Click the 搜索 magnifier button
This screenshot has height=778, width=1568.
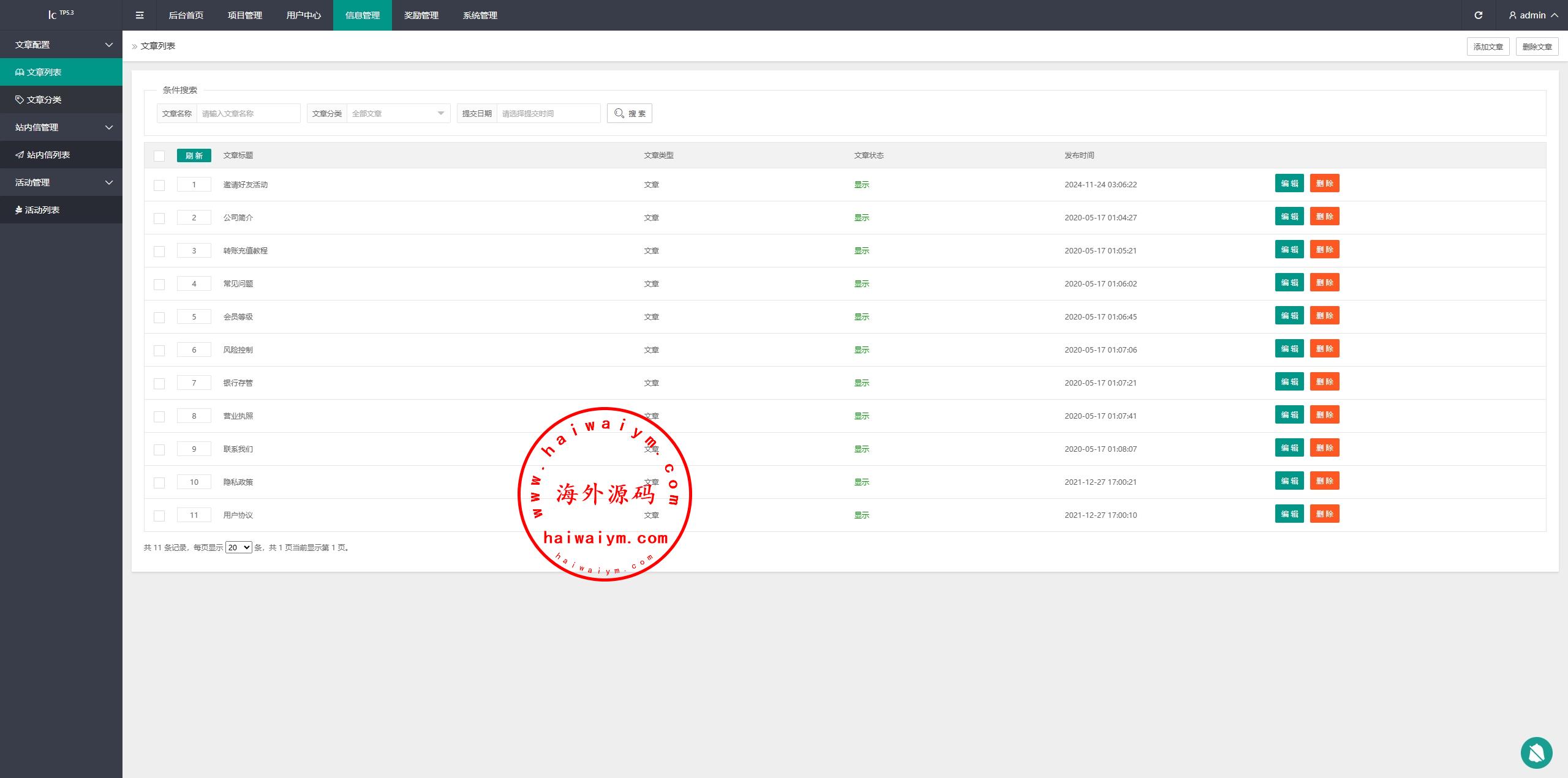point(629,113)
